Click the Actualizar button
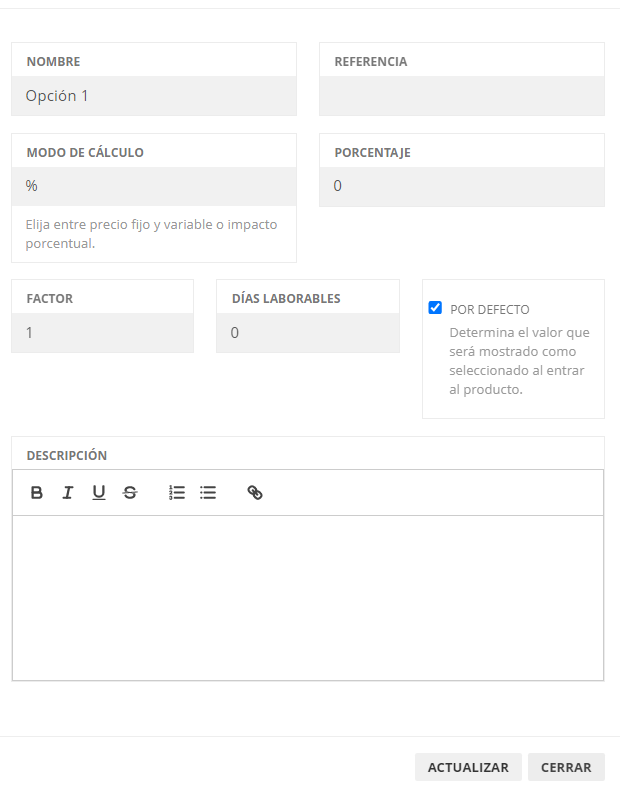Image resolution: width=620 pixels, height=789 pixels. tap(468, 767)
